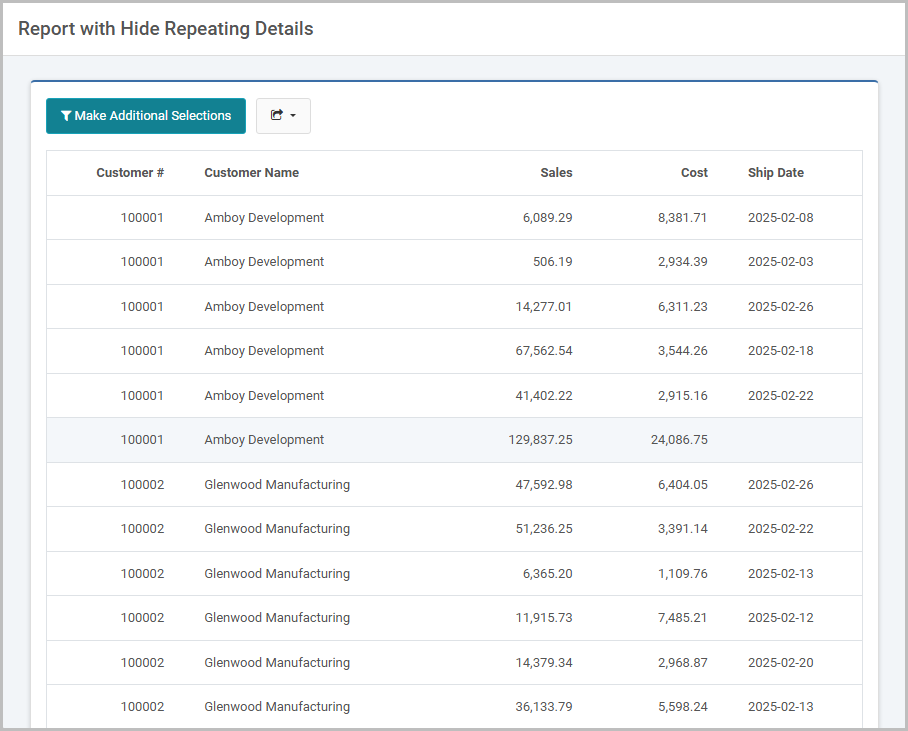
Task: Click ship date in the 14,277.01 row
Action: 781,306
